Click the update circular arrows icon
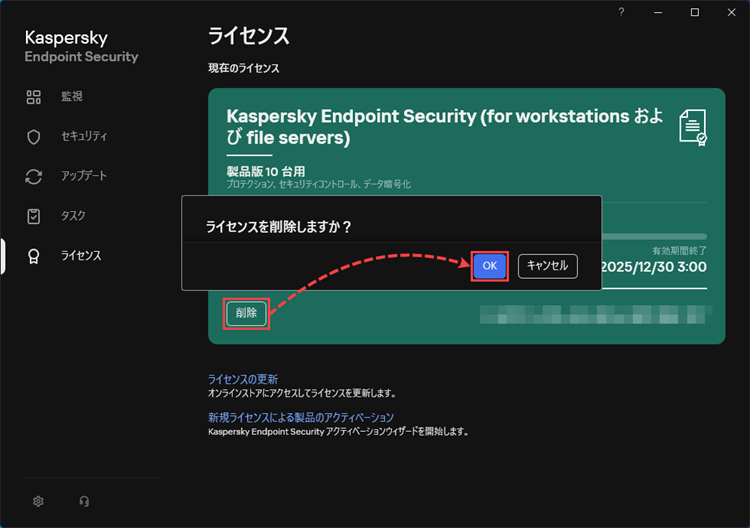The height and width of the screenshot is (528, 750). point(33,176)
